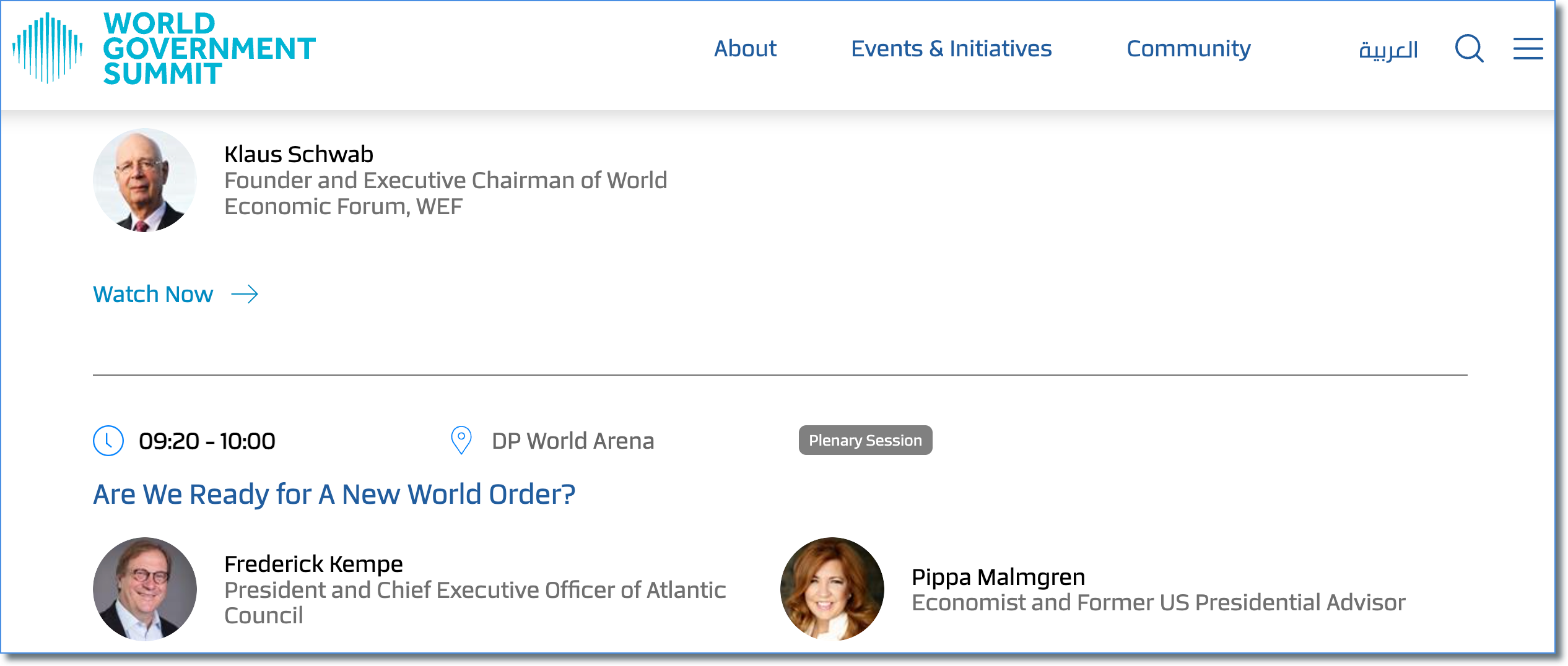Select the name Klaus Schwab
Image resolution: width=1568 pixels, height=666 pixels.
pyautogui.click(x=298, y=154)
